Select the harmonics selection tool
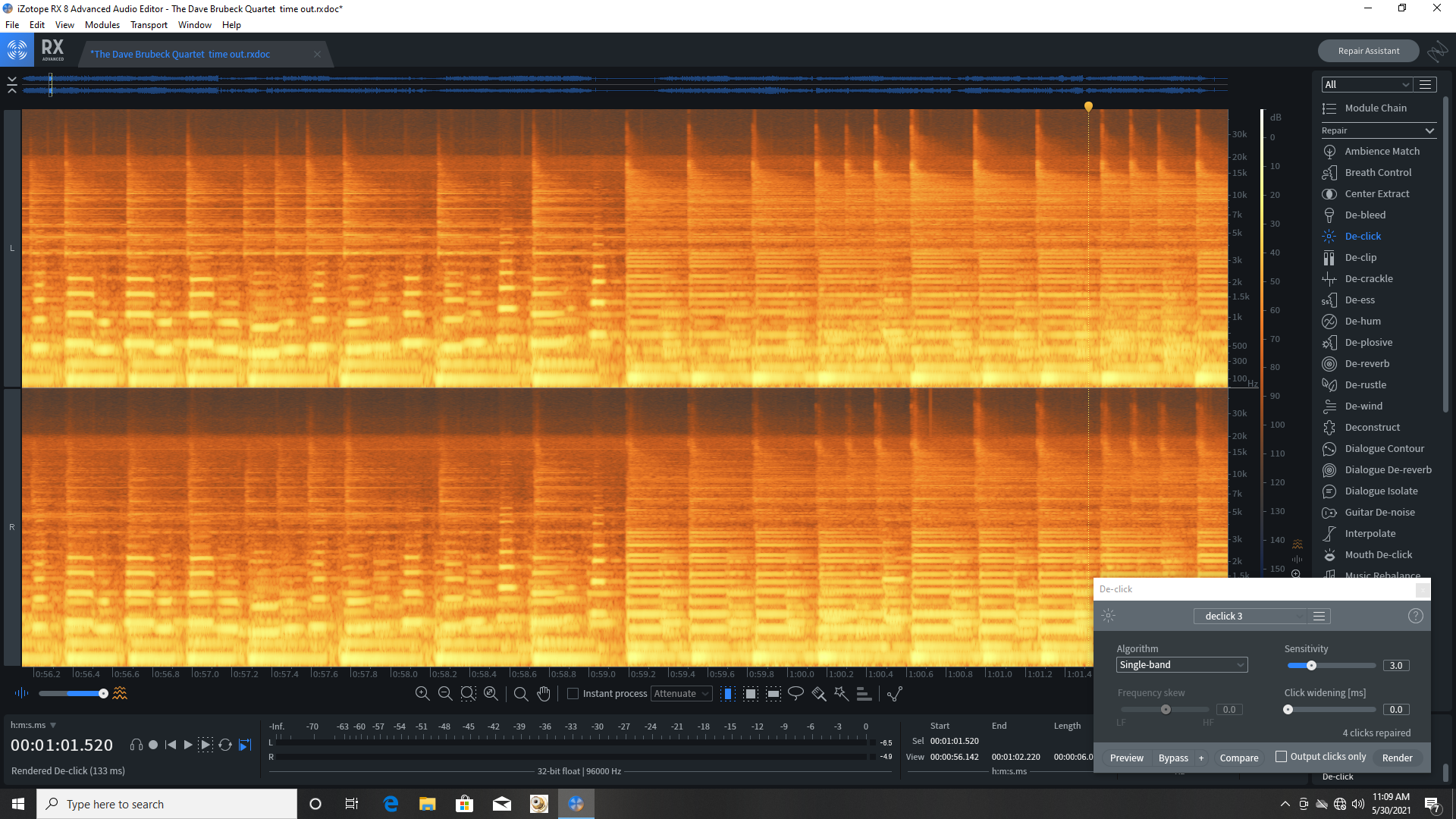 click(864, 693)
